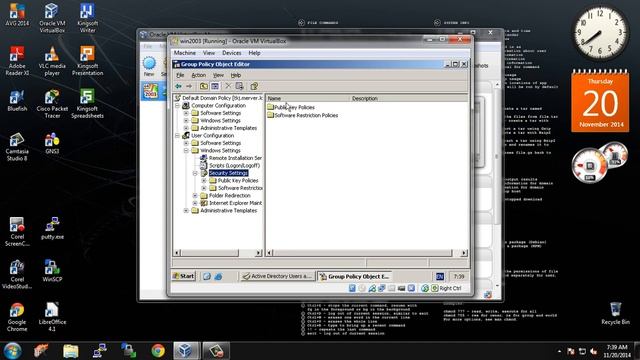Viewport: 640px width, 360px height.
Task: Expand Administrative Templates under Computer Configuration
Action: (186, 128)
